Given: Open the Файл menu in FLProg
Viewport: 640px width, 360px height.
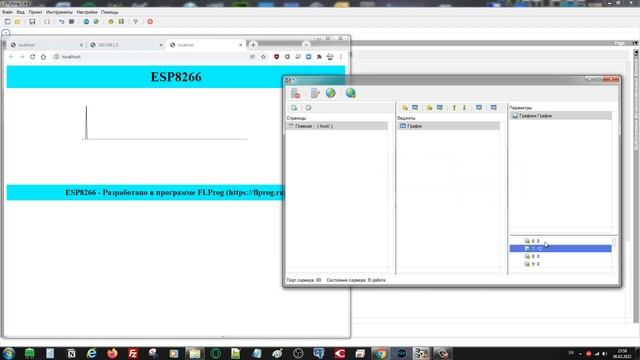Looking at the screenshot, I should pos(7,12).
